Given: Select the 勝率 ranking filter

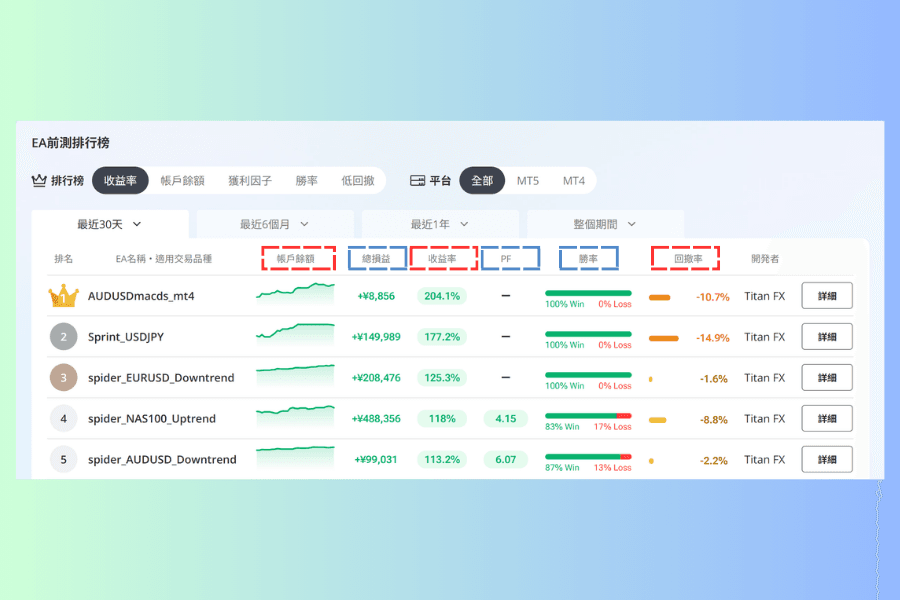Looking at the screenshot, I should point(307,181).
